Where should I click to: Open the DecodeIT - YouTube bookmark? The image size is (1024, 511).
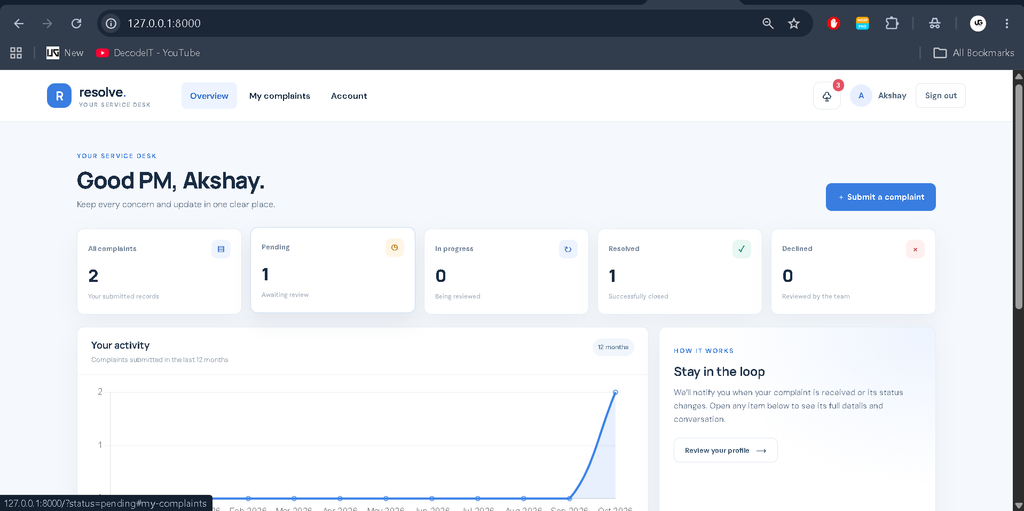pos(148,53)
